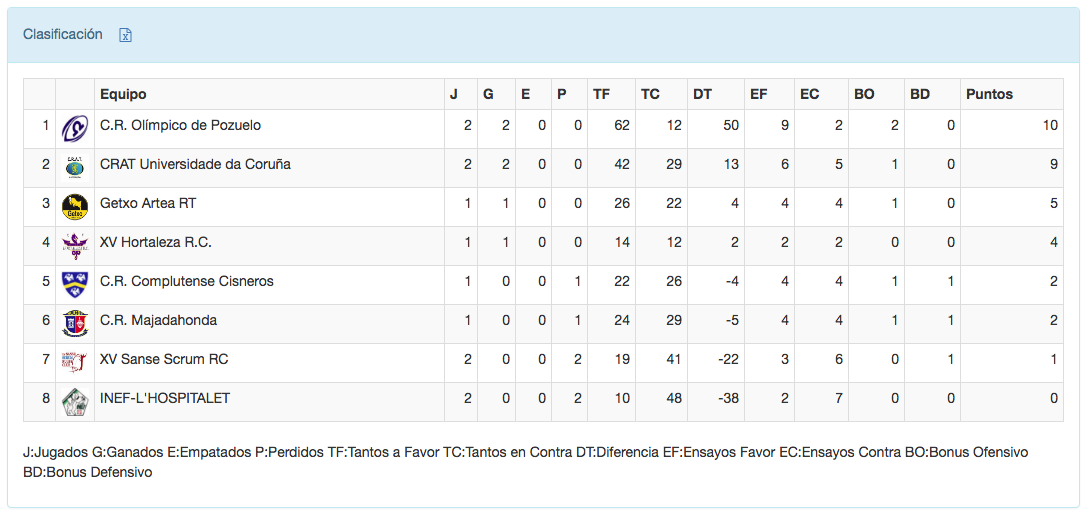The image size is (1087, 516).
Task: Choose the XV Sanse Scrum RC name
Action: pos(164,359)
